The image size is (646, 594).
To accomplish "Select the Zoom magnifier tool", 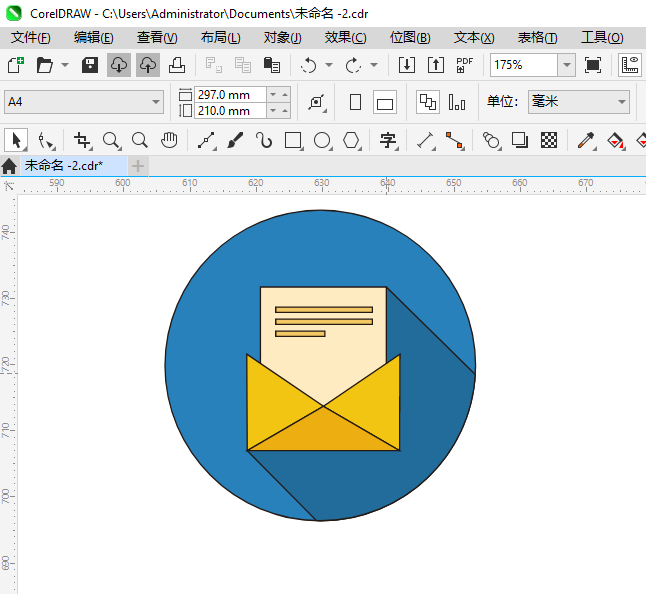I will [x=112, y=140].
